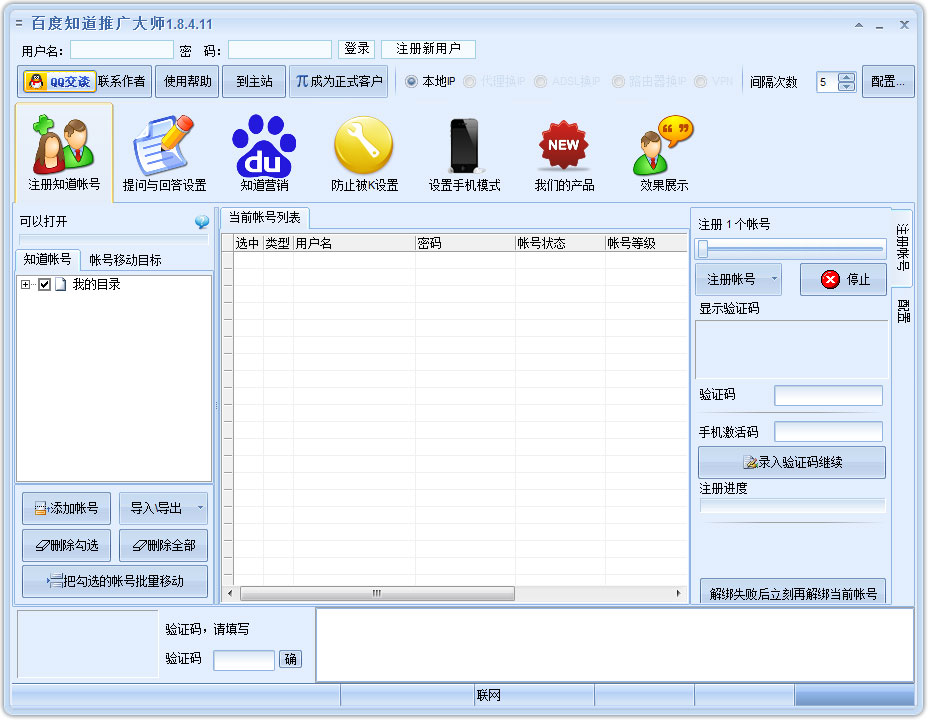Screen dimensions: 928x721
Task: Expand the 我的目录 tree node
Action: click(x=25, y=285)
